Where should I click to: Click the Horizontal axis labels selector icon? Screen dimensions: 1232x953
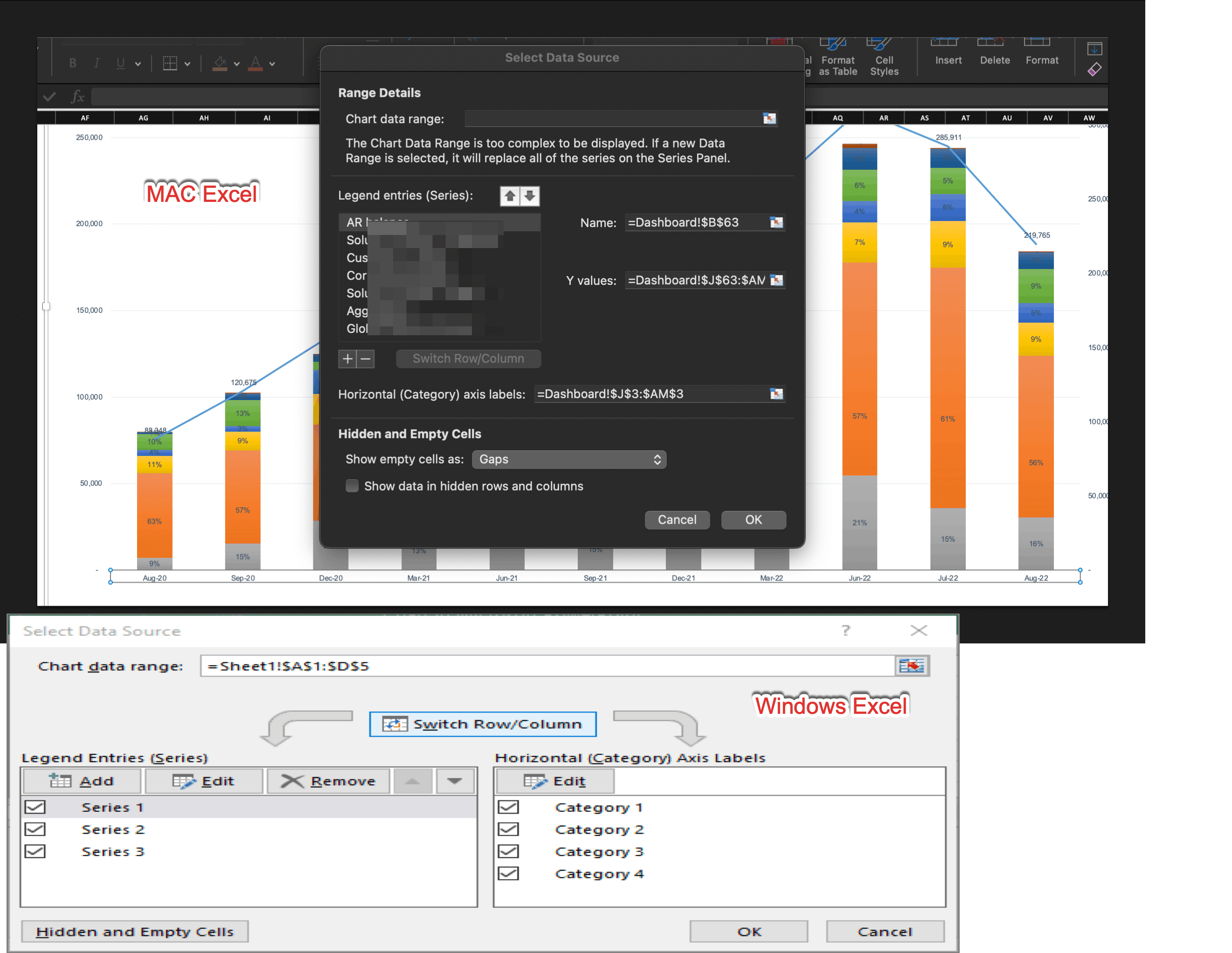tap(777, 394)
